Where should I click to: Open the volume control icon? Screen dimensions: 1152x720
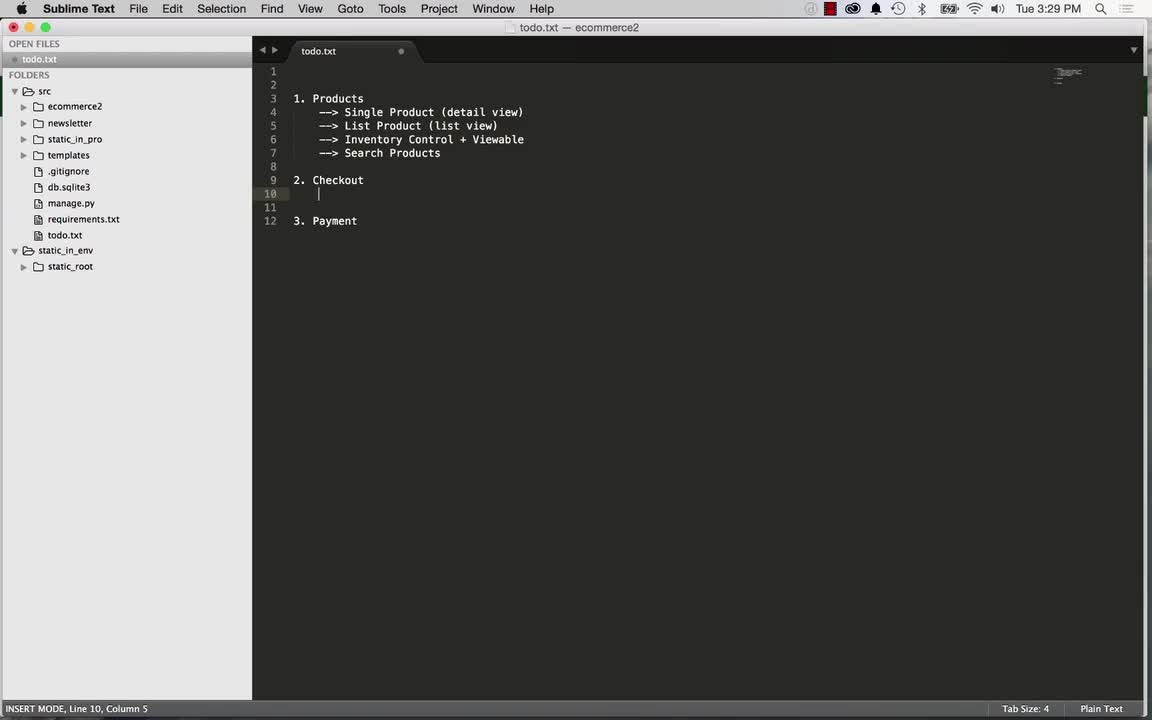tap(997, 9)
